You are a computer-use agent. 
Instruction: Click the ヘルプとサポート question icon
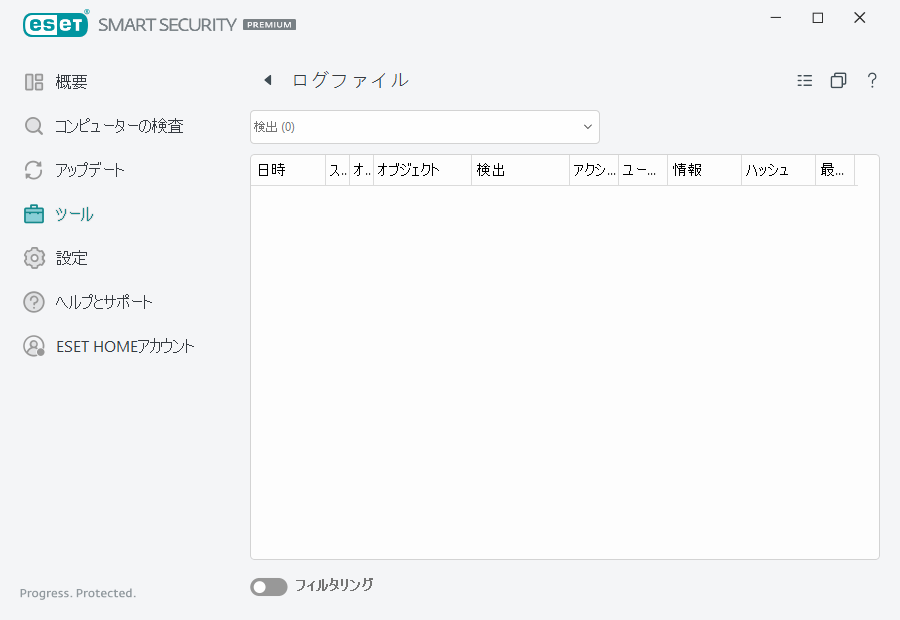click(x=33, y=301)
